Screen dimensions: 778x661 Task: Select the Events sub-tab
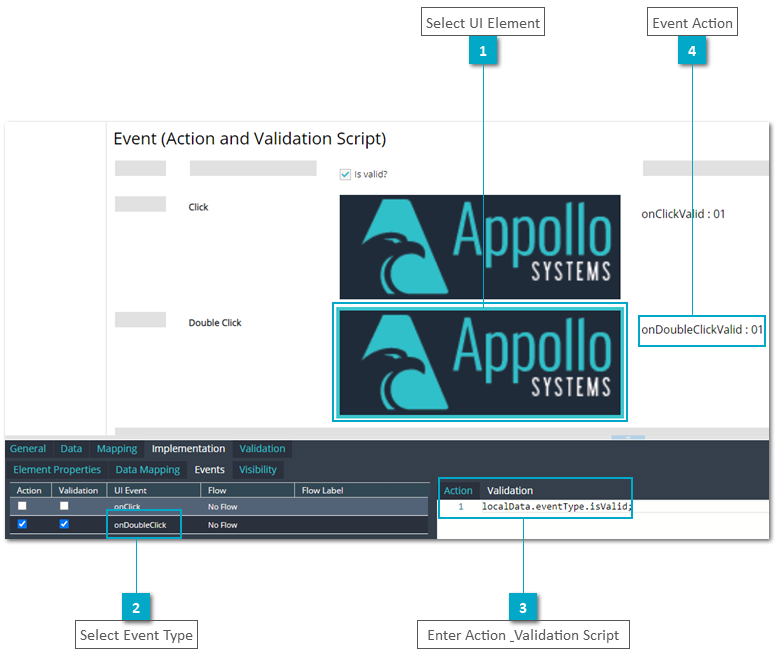[209, 469]
